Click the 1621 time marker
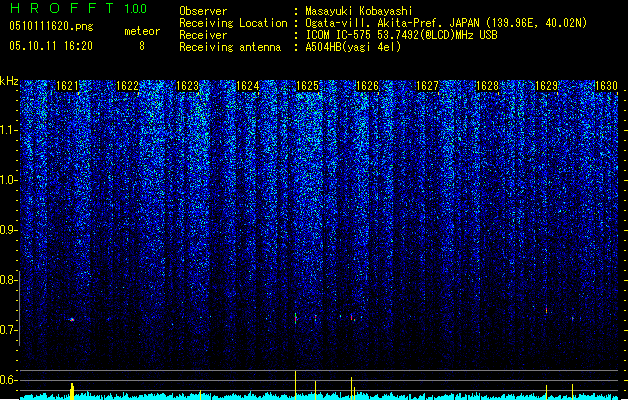The image size is (629, 400). 67,86
